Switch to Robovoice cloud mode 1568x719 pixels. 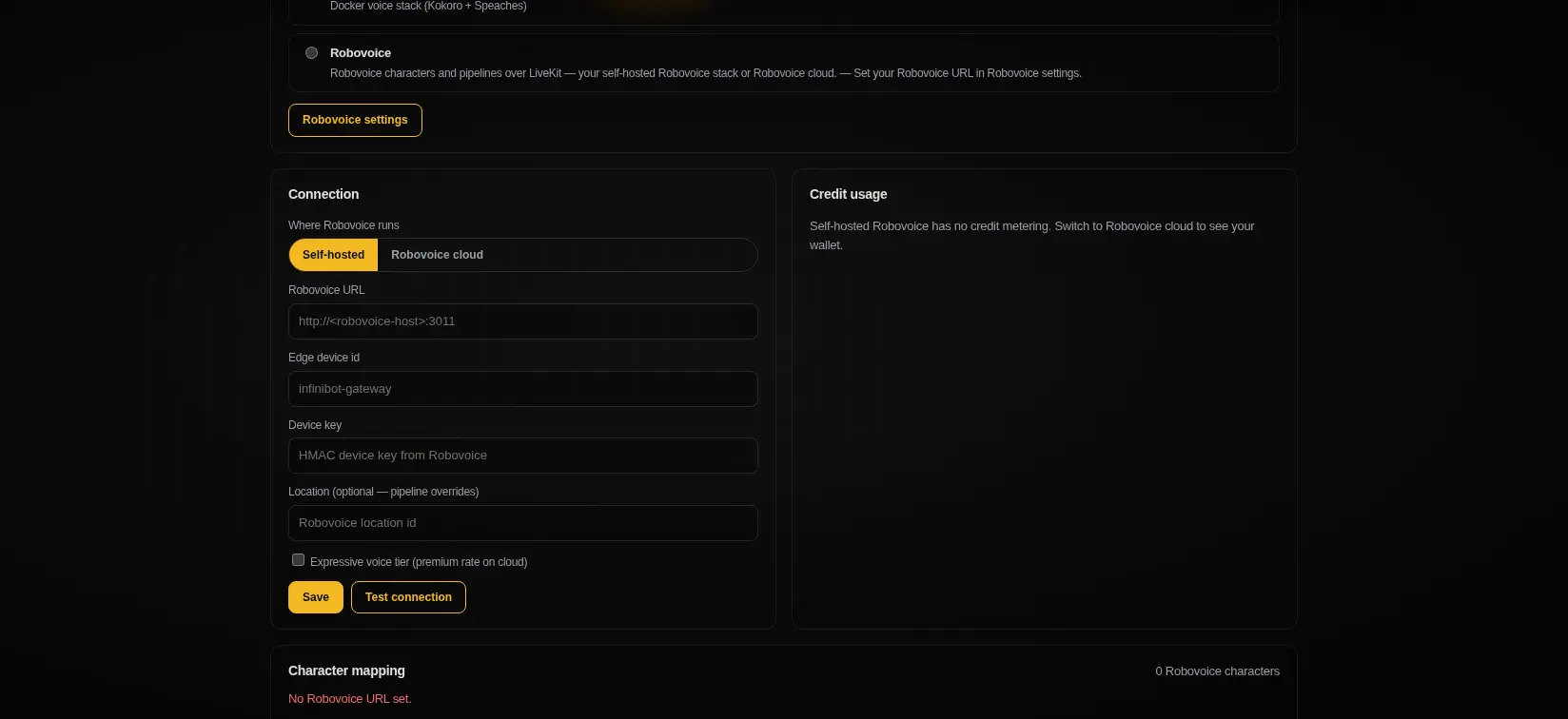click(437, 255)
